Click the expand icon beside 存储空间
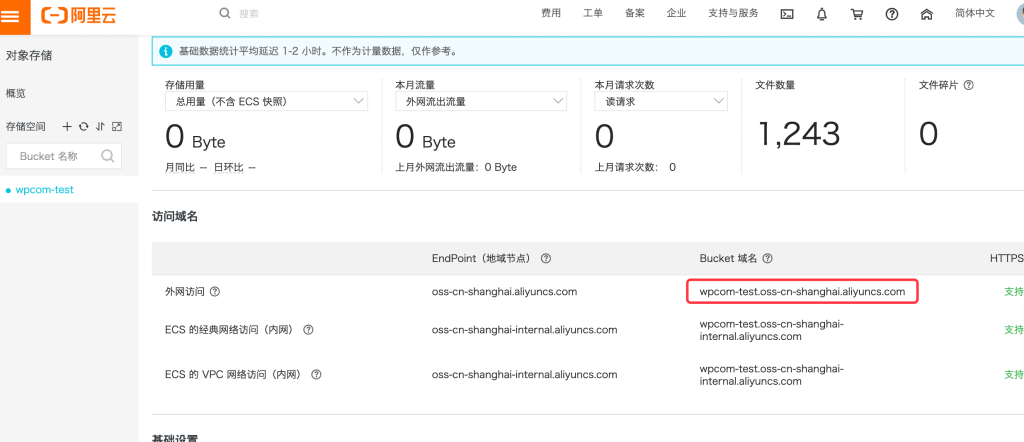Viewport: 1024px width, 442px height. (117, 126)
